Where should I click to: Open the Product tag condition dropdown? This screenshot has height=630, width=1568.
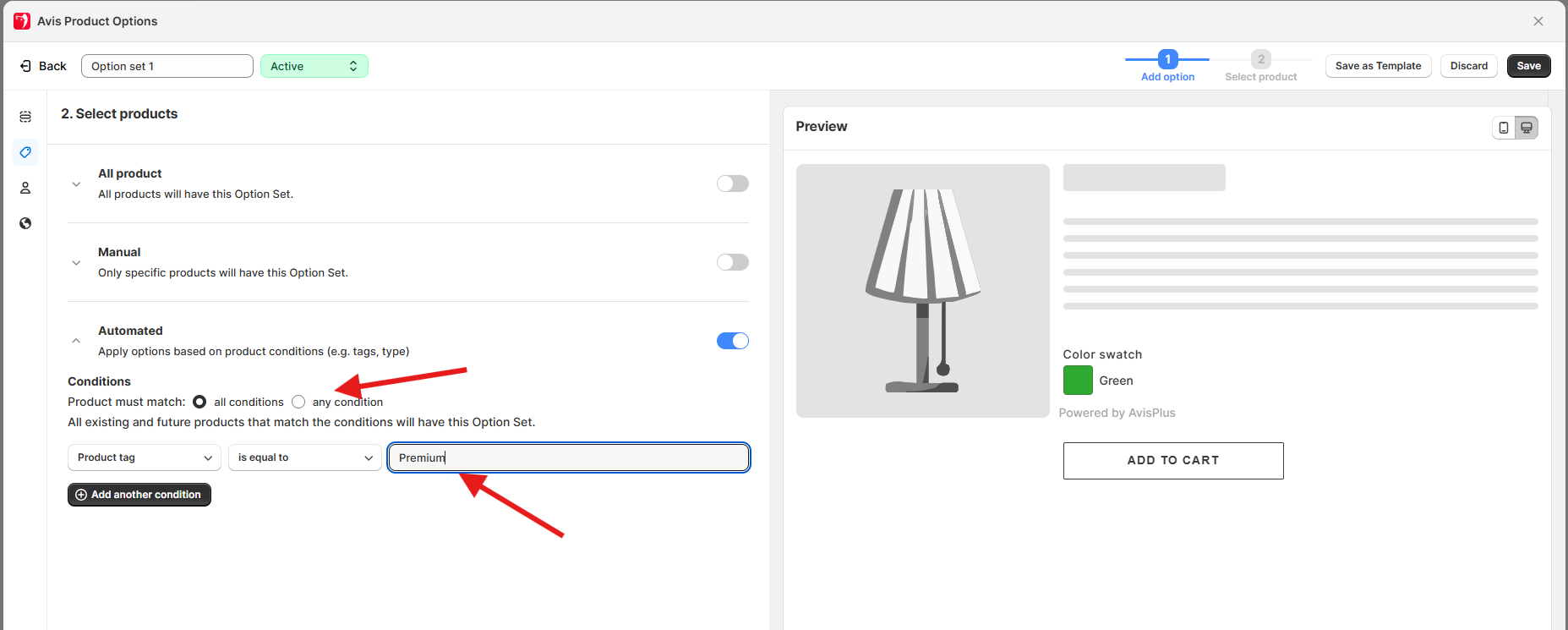point(144,457)
